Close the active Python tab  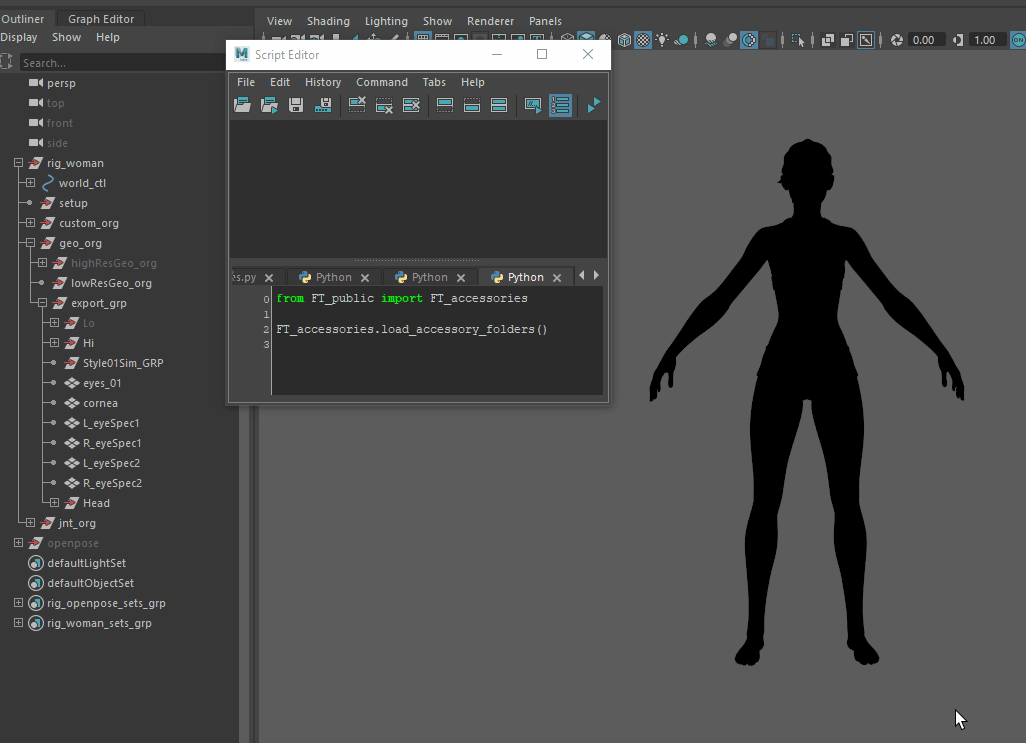557,278
